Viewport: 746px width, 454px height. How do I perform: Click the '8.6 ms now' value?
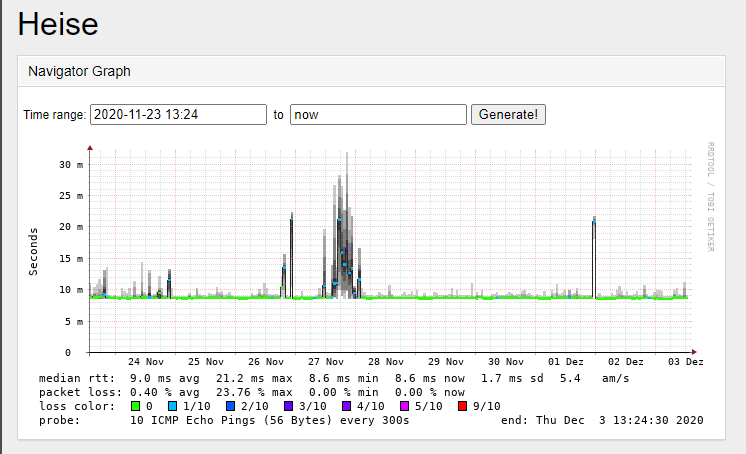tap(430, 378)
